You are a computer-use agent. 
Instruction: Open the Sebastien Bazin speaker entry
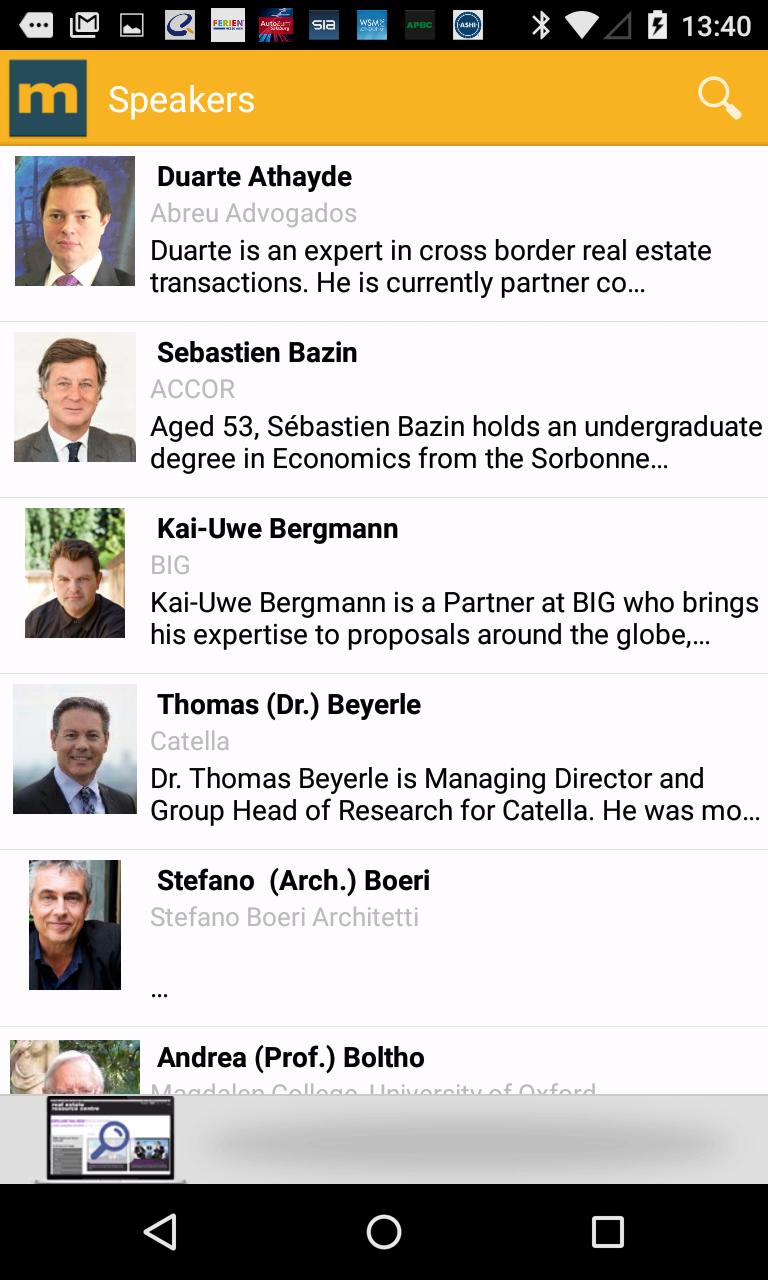pyautogui.click(x=257, y=352)
